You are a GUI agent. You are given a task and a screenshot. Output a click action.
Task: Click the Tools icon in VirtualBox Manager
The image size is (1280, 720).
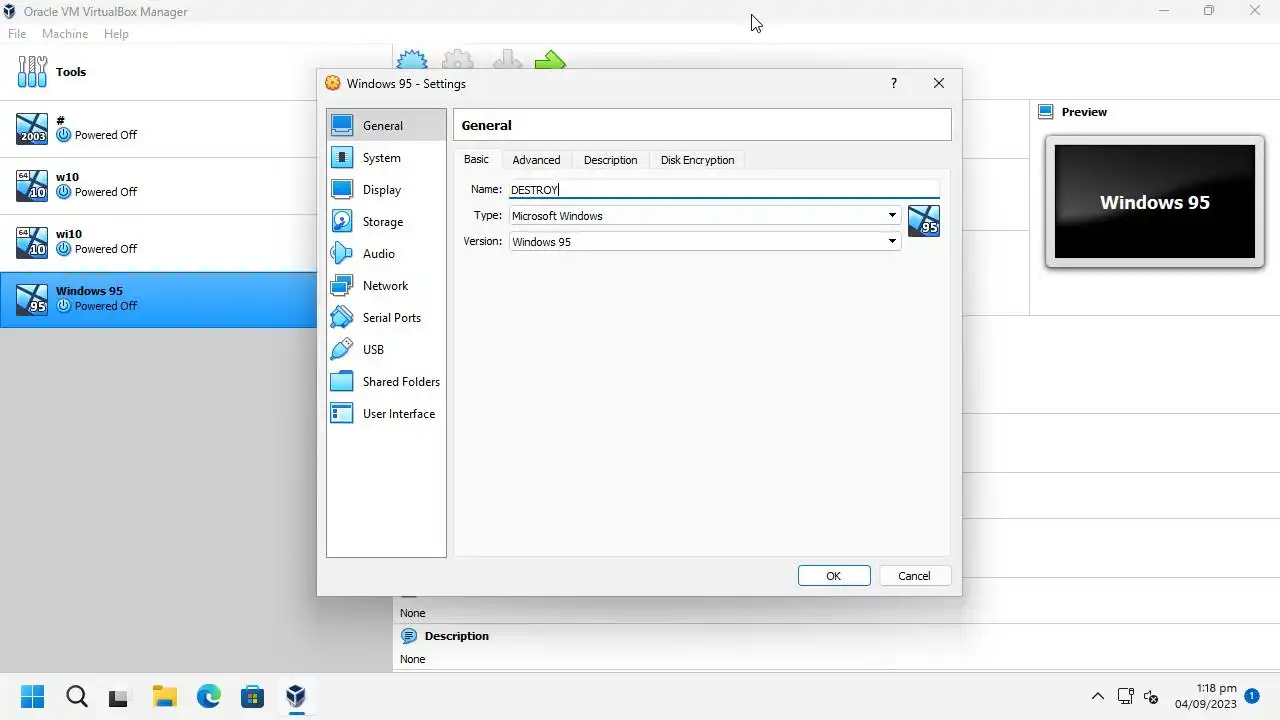click(x=32, y=71)
